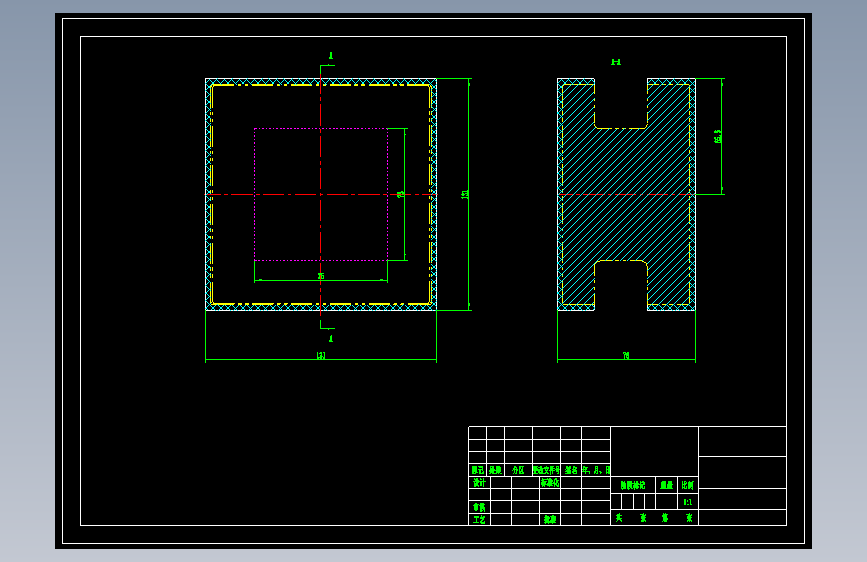Click the section view label above the hatched view
The width and height of the screenshot is (867, 562).
616,62
